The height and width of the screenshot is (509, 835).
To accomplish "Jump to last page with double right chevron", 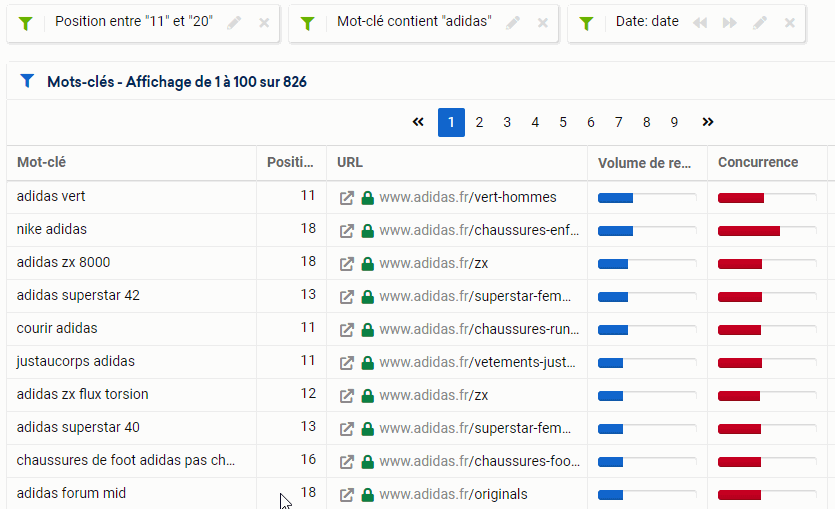I will 708,122.
